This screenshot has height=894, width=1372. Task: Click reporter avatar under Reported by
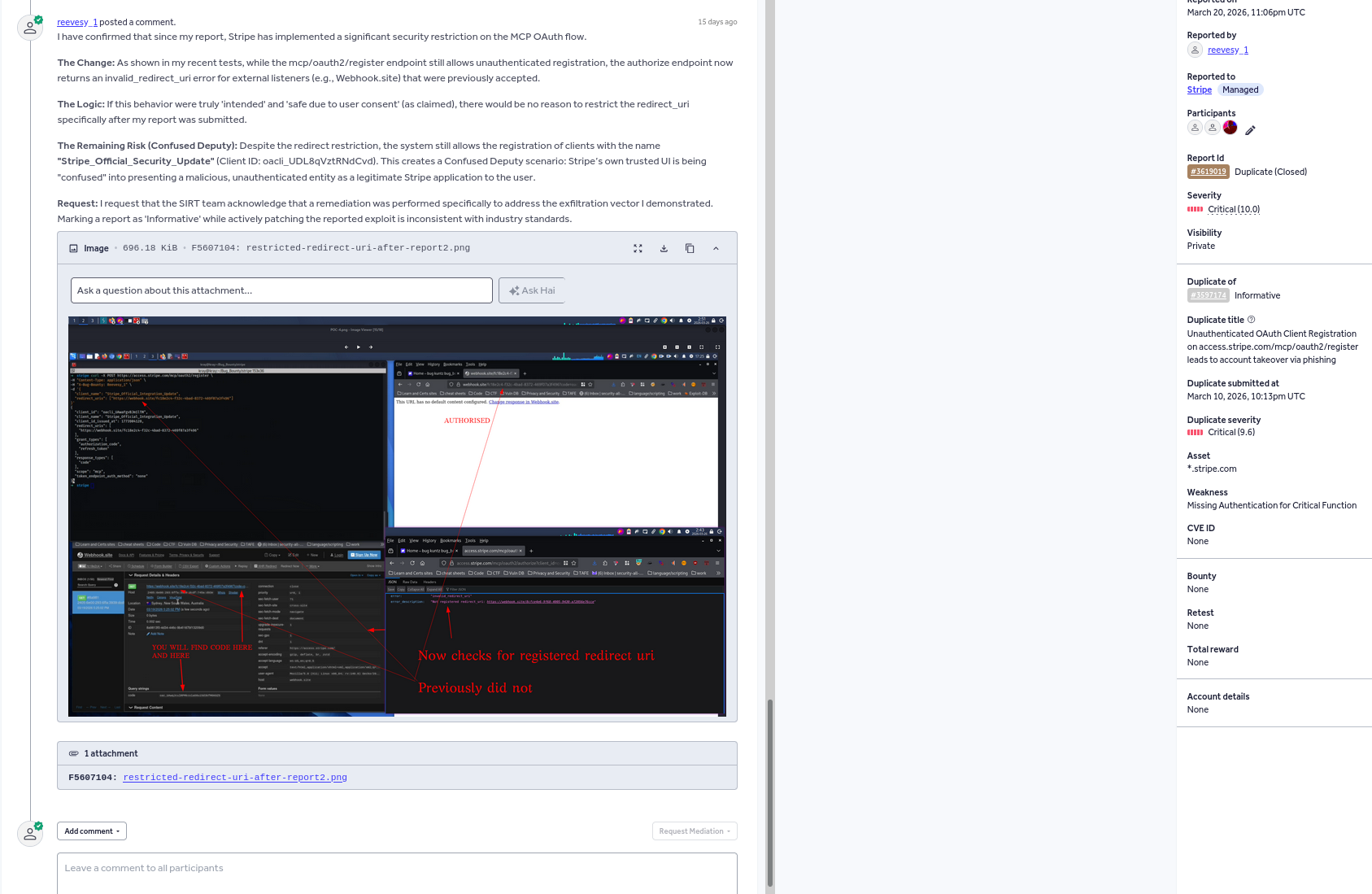pyautogui.click(x=1195, y=50)
